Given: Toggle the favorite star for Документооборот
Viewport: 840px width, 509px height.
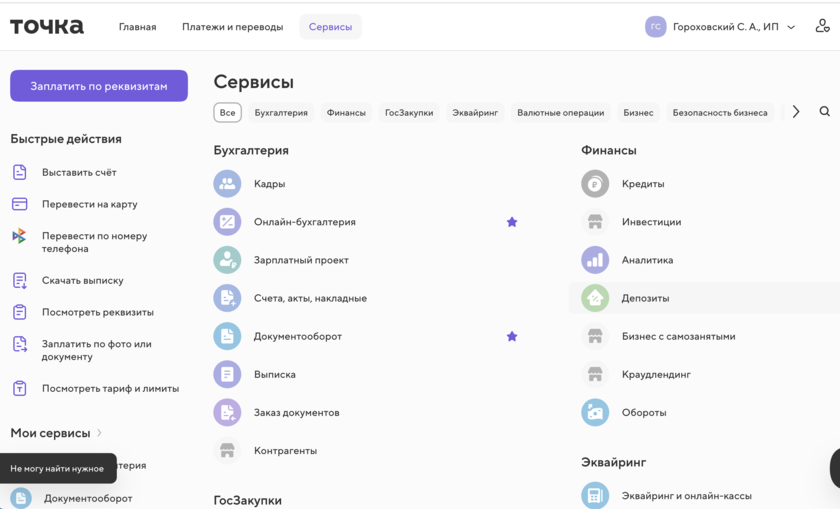Looking at the screenshot, I should pos(512,336).
